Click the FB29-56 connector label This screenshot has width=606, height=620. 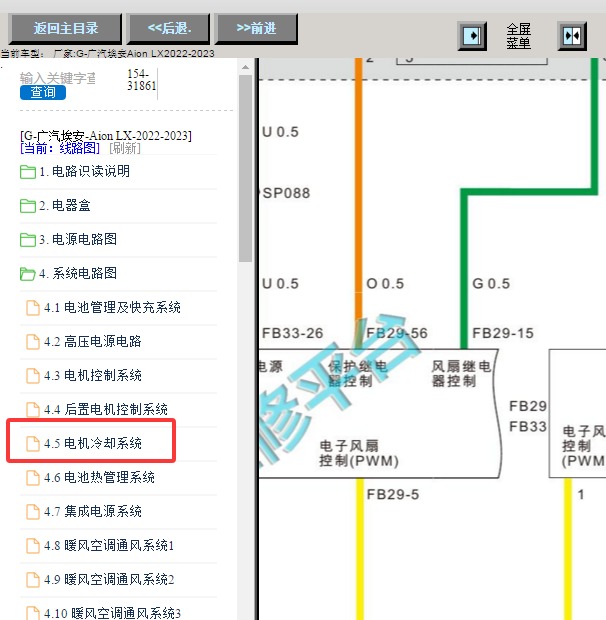(397, 333)
